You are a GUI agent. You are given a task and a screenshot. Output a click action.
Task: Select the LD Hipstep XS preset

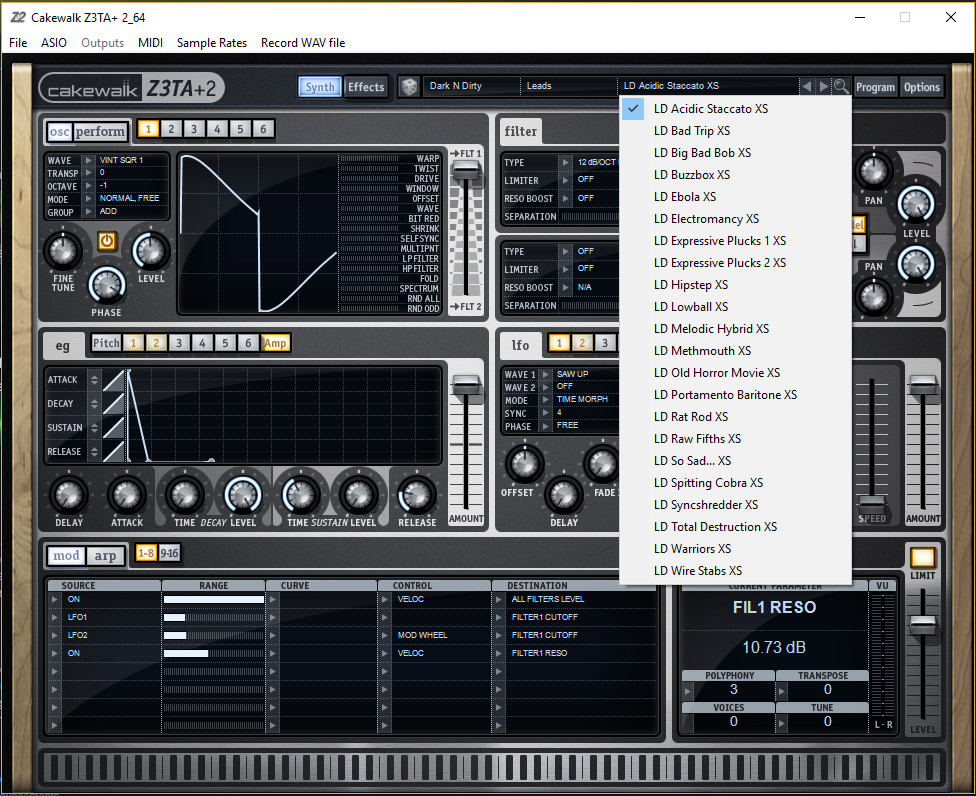pos(692,284)
